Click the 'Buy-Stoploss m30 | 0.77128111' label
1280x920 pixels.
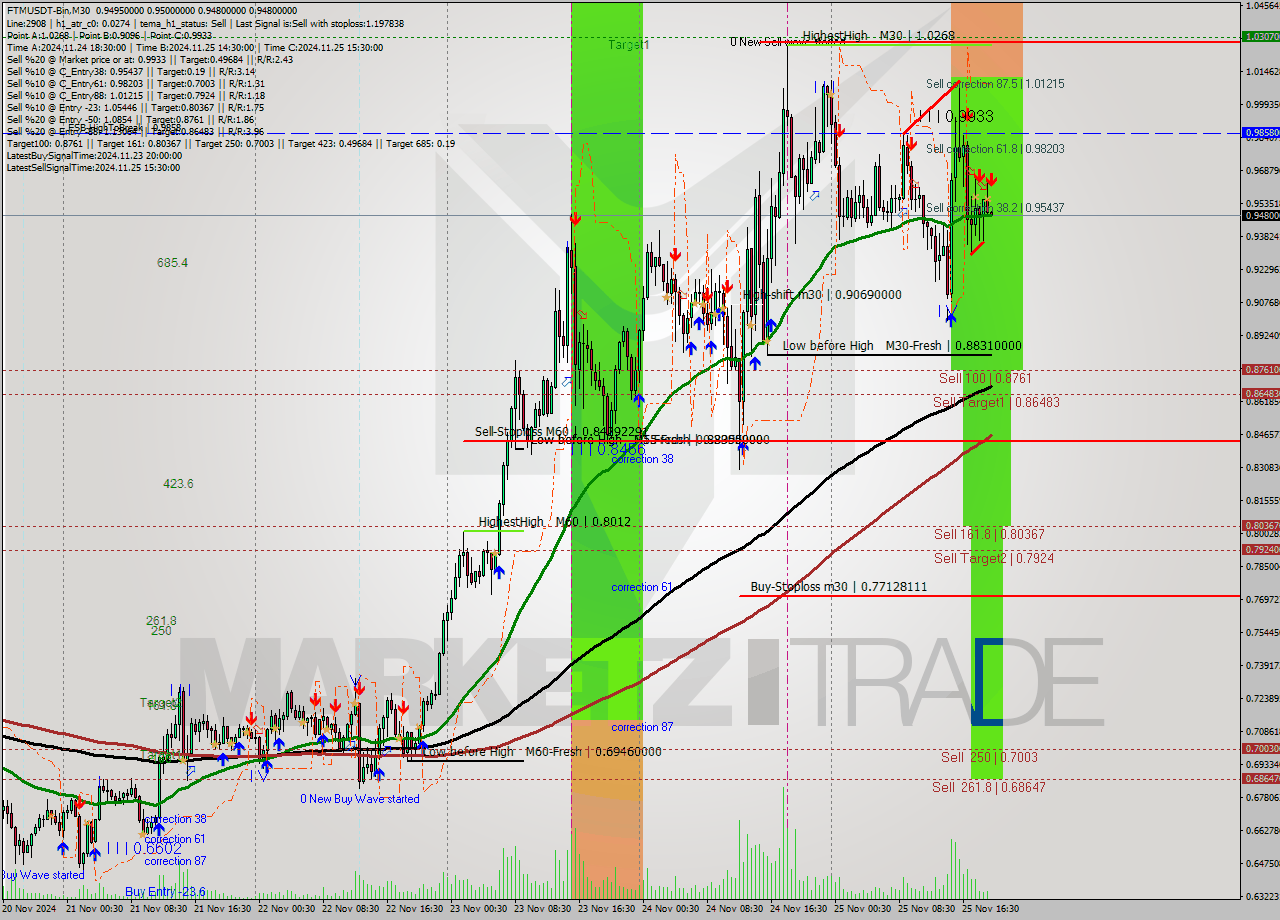click(x=839, y=587)
